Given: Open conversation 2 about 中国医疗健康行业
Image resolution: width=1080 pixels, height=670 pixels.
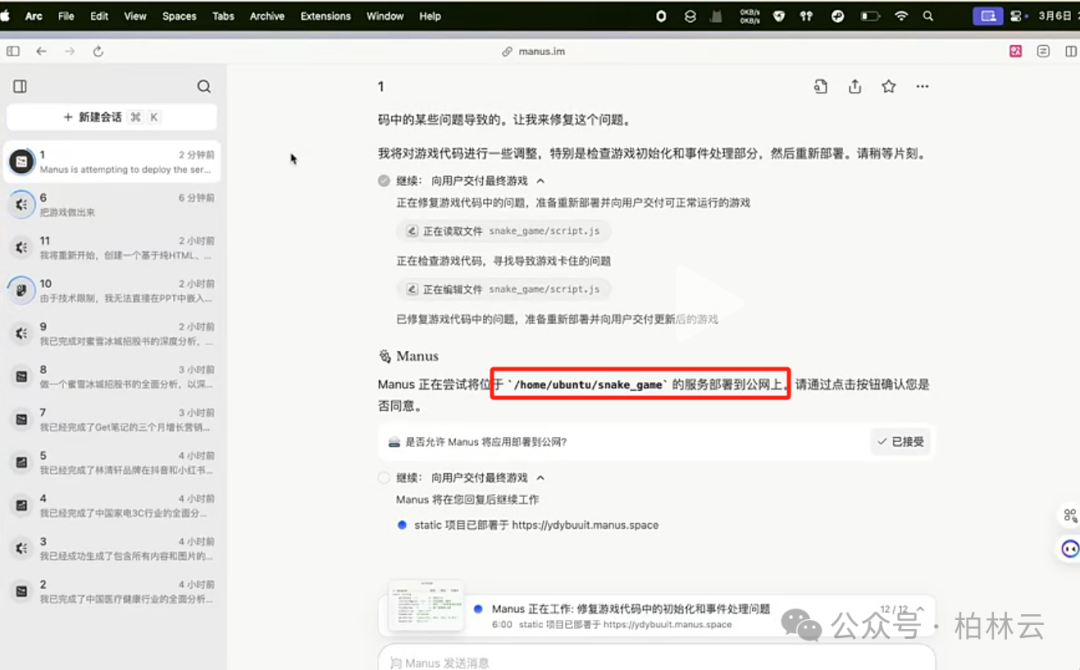Looking at the screenshot, I should [112, 591].
